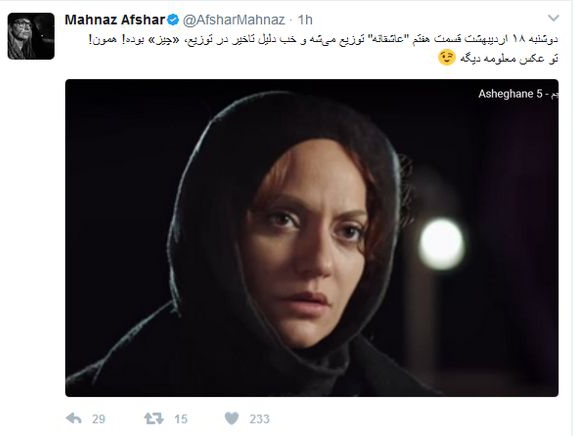Click the glowing light in the photo
575x436 pixels.
442,244
